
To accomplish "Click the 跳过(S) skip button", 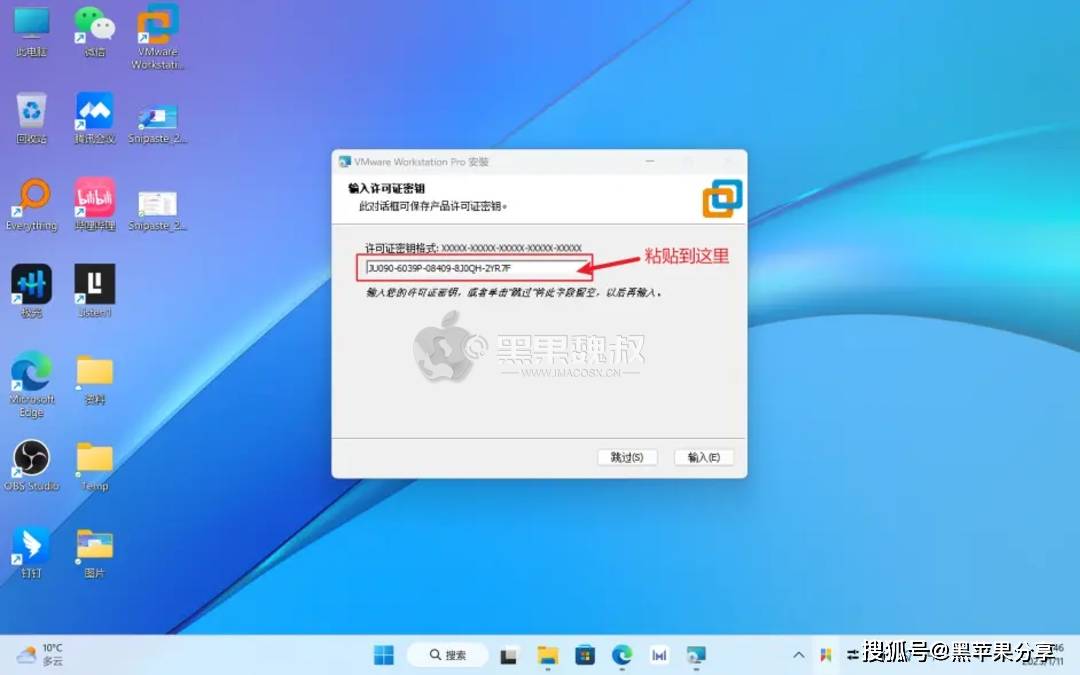I will coord(627,457).
